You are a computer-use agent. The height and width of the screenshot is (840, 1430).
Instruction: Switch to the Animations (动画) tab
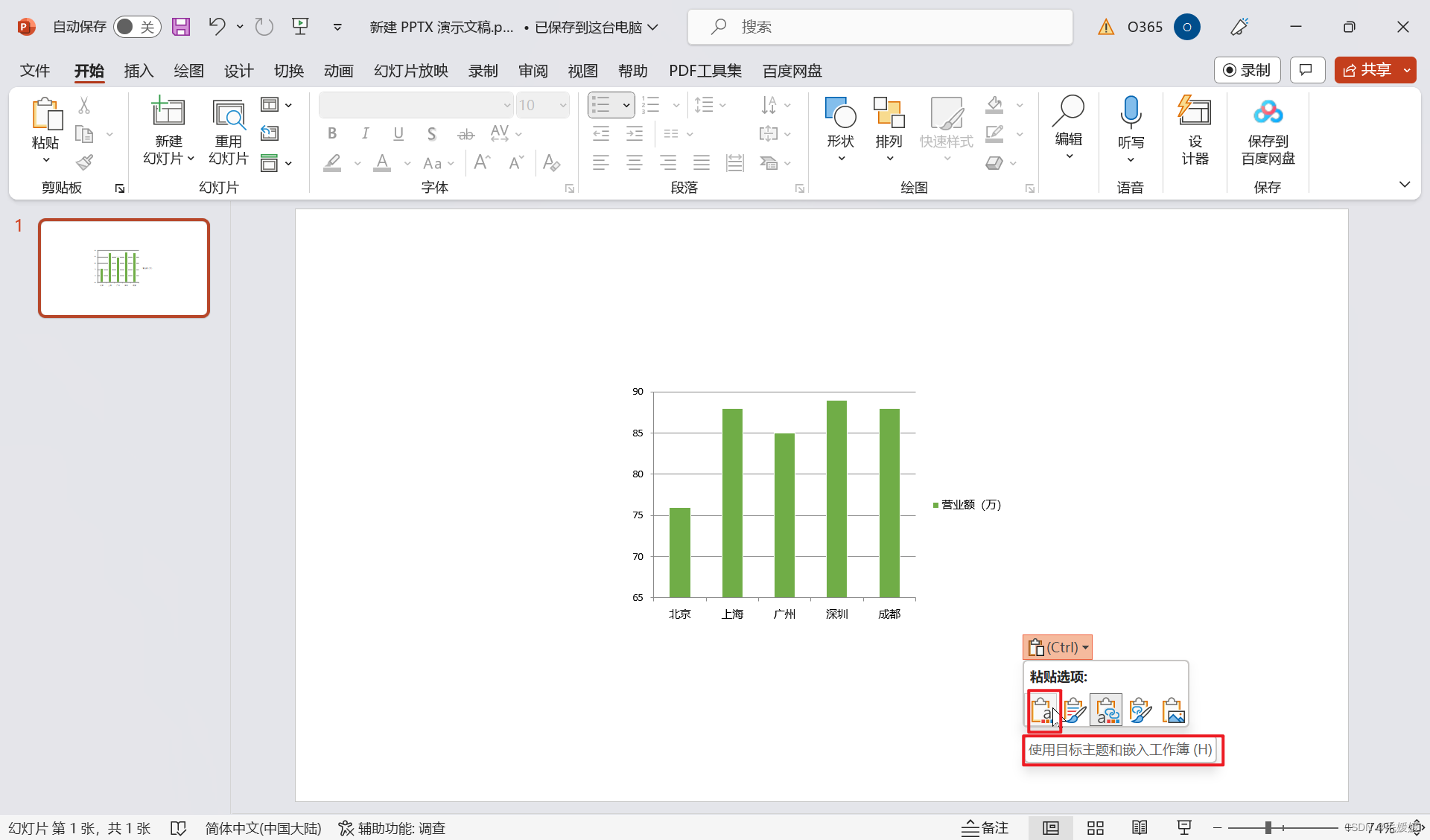(x=338, y=71)
